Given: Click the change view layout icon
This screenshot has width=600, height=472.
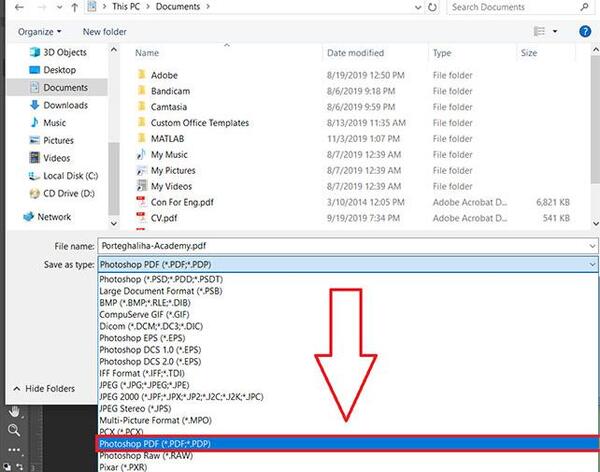Looking at the screenshot, I should click(539, 31).
